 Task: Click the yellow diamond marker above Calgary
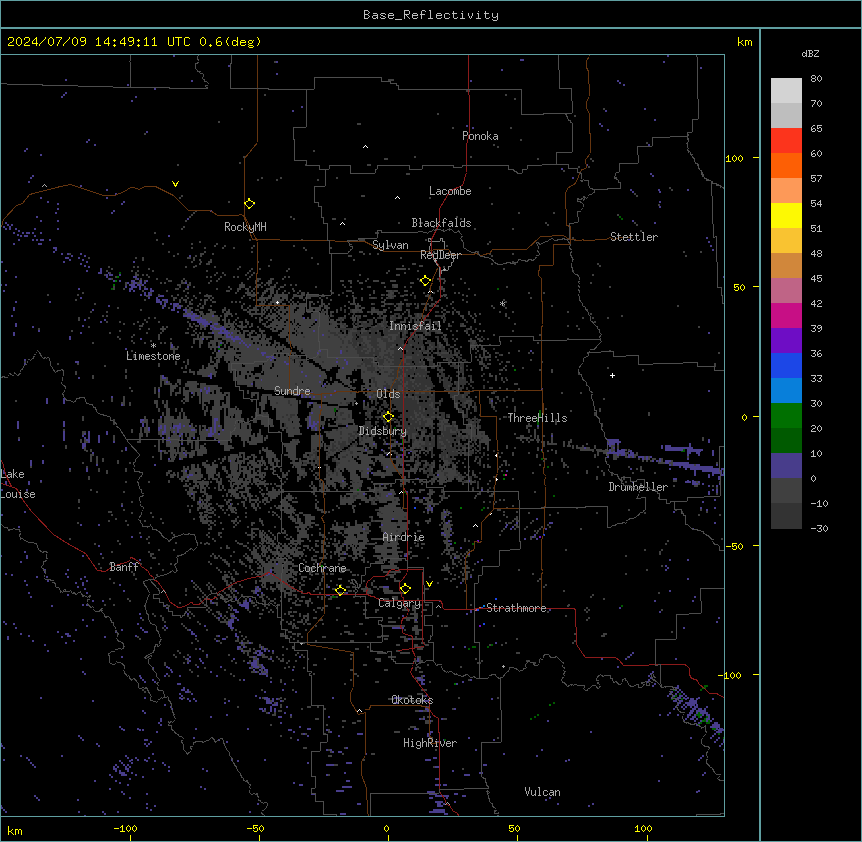click(x=405, y=589)
